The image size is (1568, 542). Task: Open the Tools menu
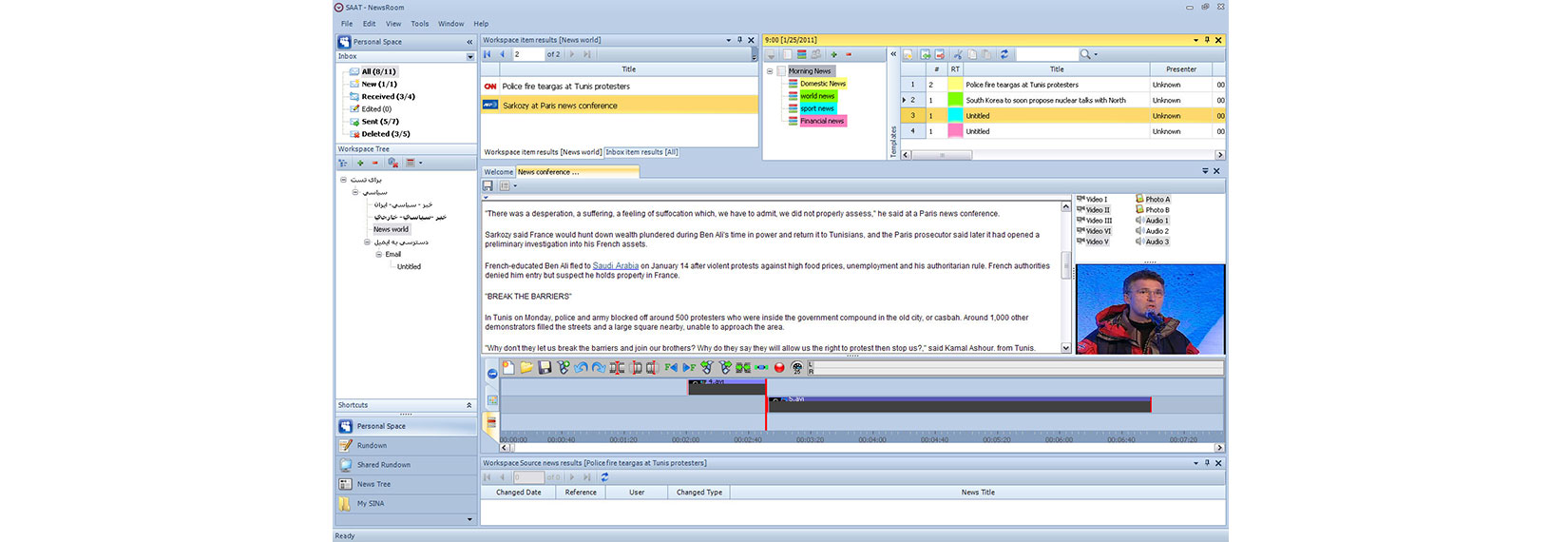419,24
